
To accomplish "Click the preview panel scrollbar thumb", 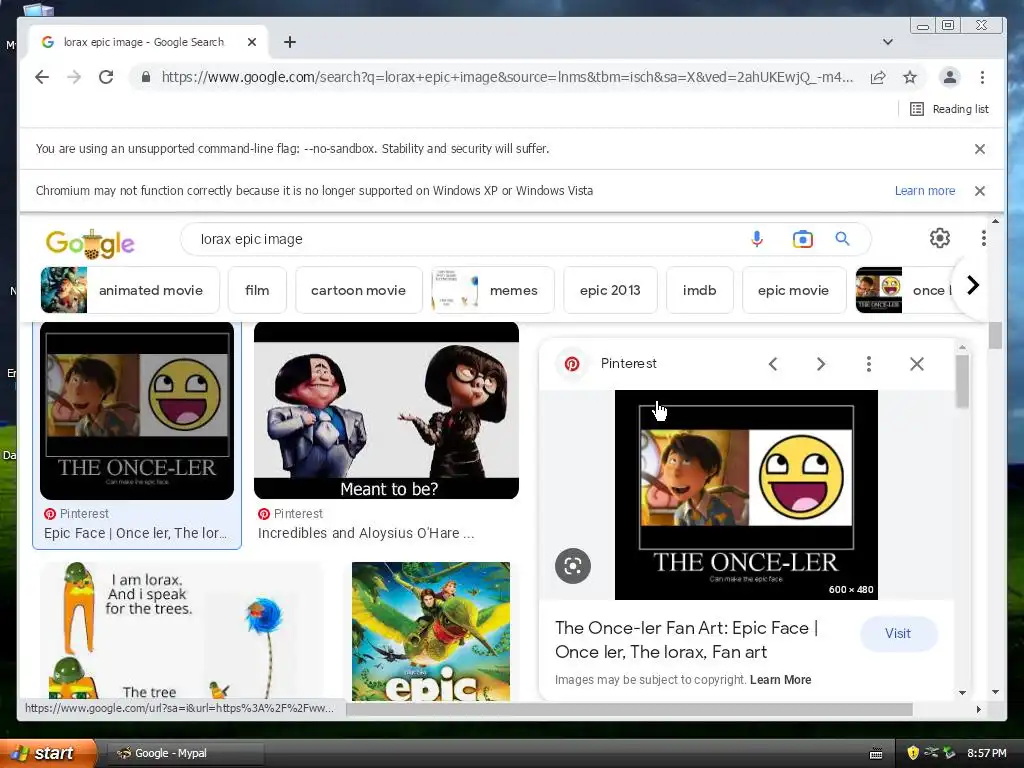I will pyautogui.click(x=962, y=381).
